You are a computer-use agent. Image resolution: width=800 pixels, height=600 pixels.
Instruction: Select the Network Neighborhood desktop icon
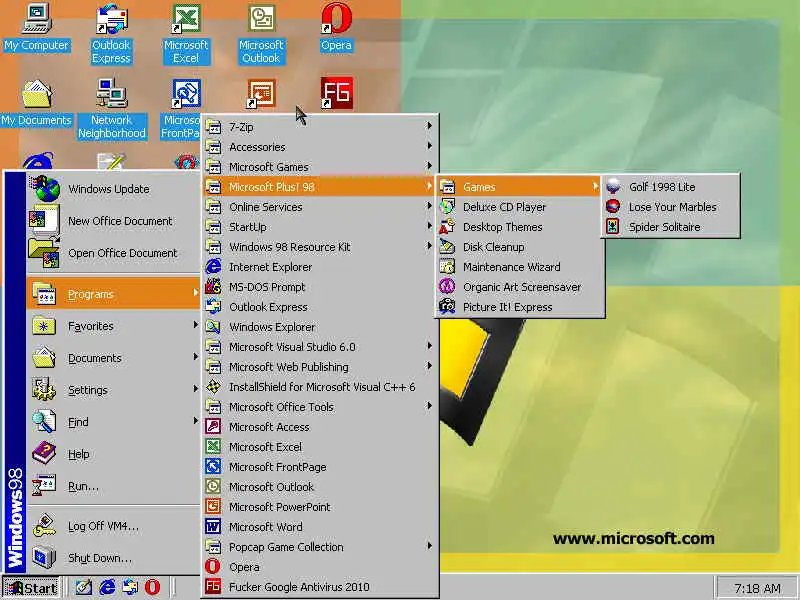[x=112, y=109]
